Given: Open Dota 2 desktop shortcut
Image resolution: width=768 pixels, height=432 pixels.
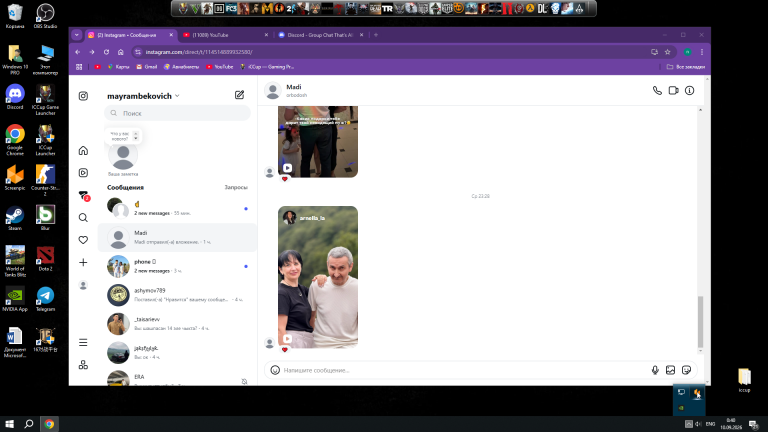Looking at the screenshot, I should coord(45,259).
